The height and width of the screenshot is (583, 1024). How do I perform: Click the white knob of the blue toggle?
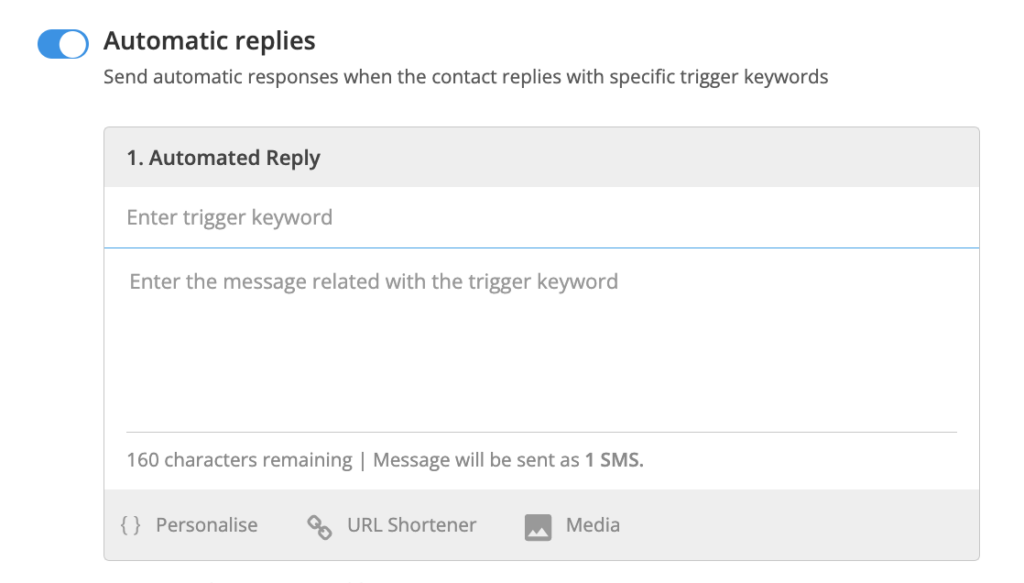pos(74,44)
